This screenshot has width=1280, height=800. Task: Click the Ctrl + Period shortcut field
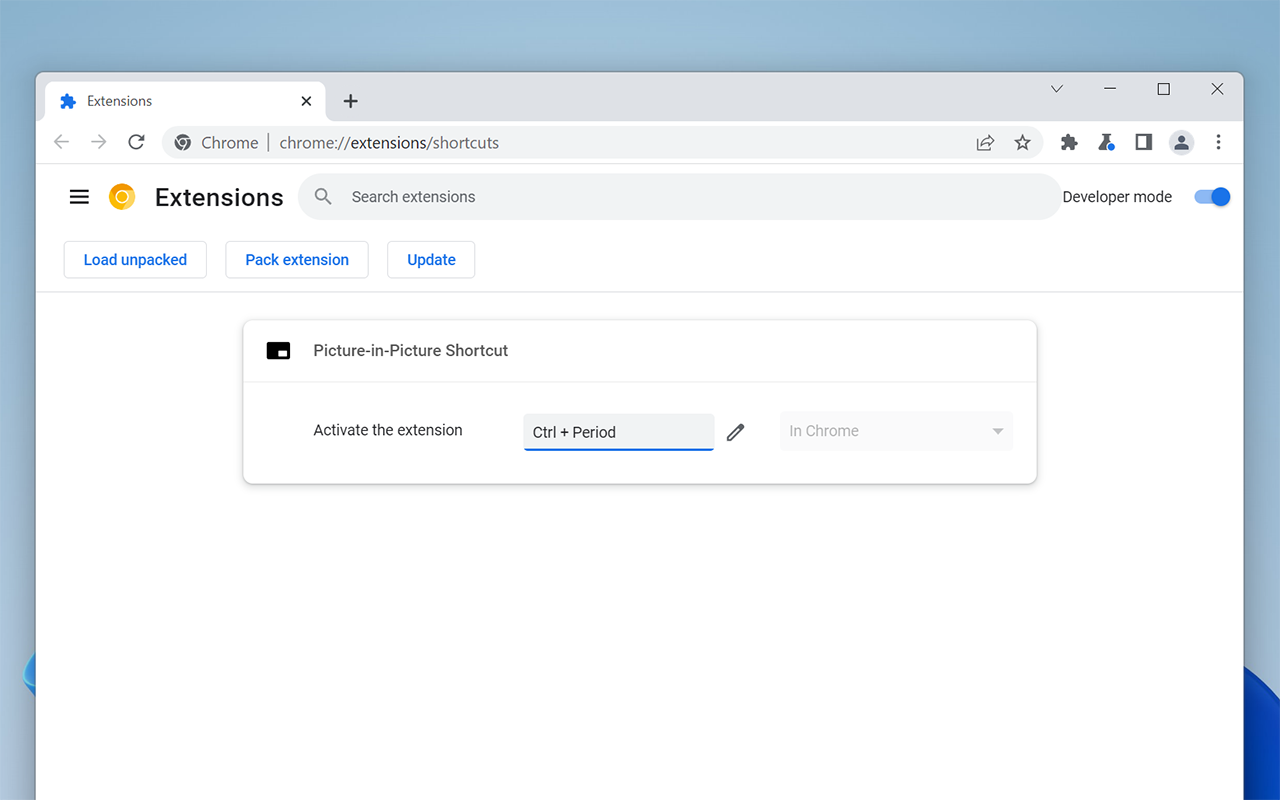[618, 432]
